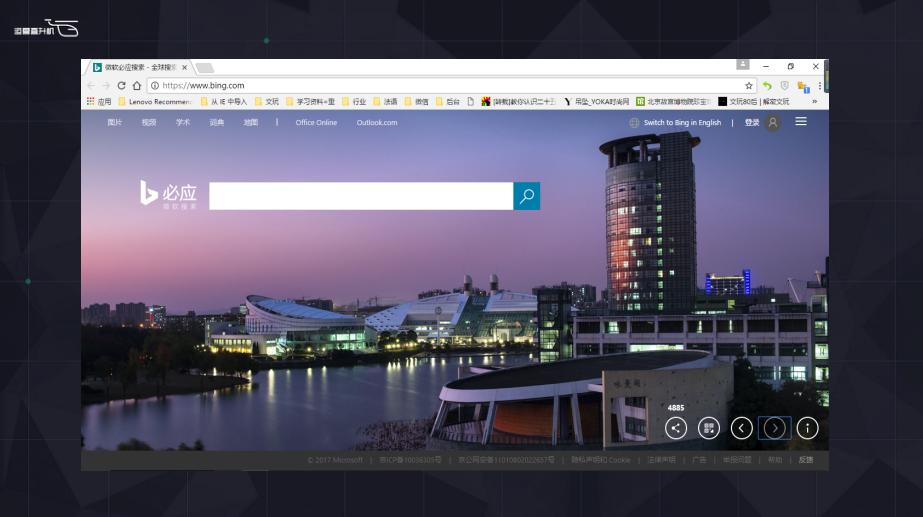Open the QR code icon
Image resolution: width=923 pixels, height=517 pixels.
[x=709, y=428]
